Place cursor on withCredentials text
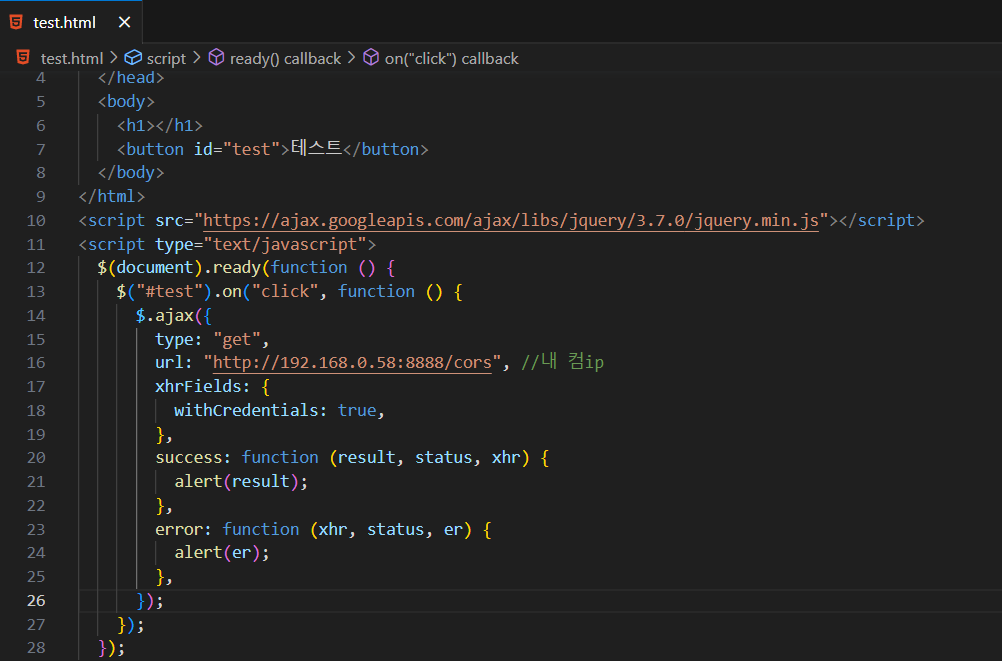The width and height of the screenshot is (1002, 661). tap(246, 410)
